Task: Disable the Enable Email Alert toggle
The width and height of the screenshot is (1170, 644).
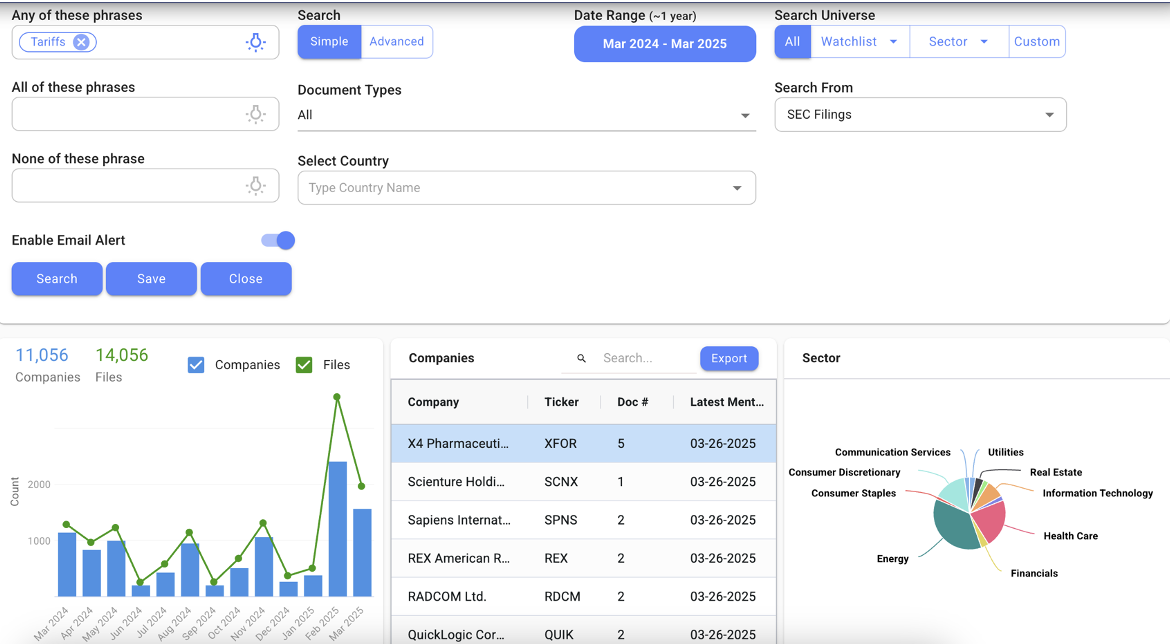Action: point(279,240)
